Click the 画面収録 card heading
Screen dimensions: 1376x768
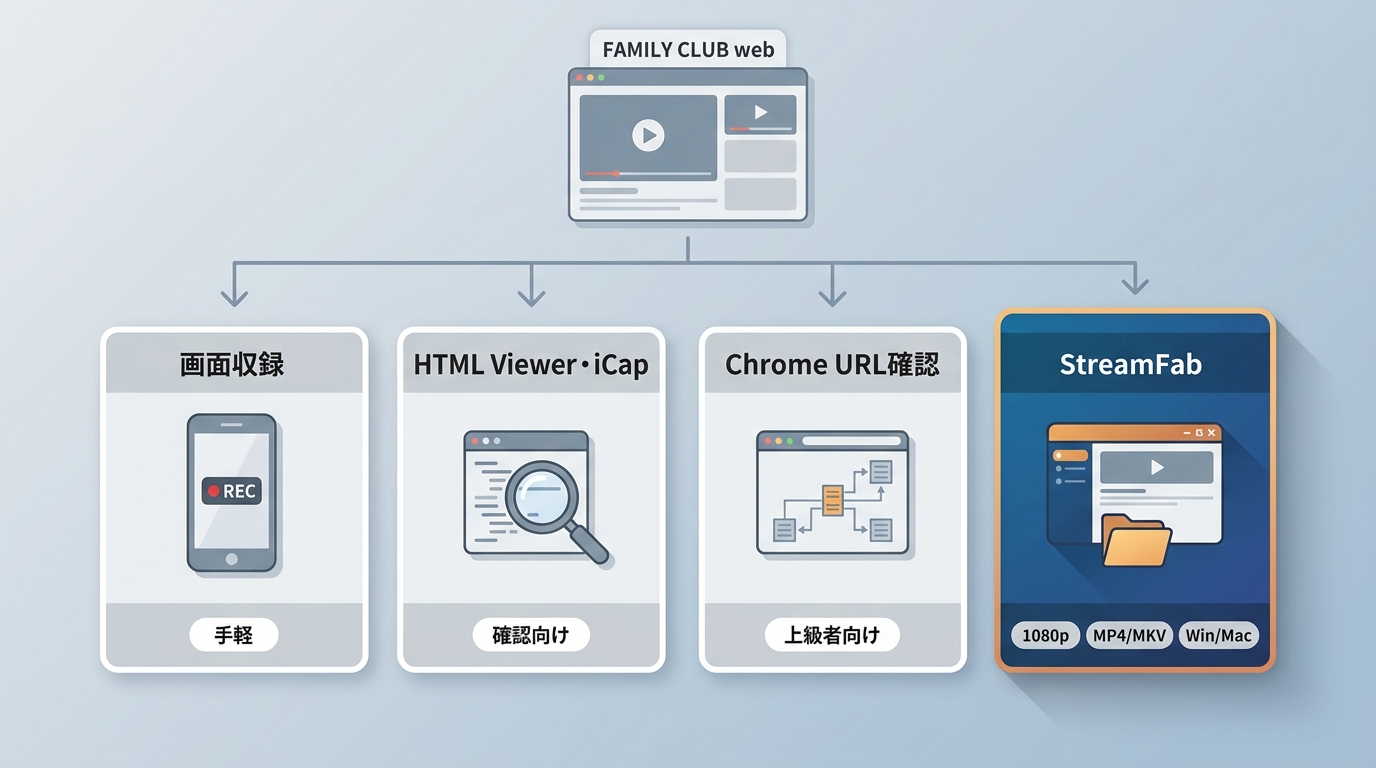pos(233,364)
